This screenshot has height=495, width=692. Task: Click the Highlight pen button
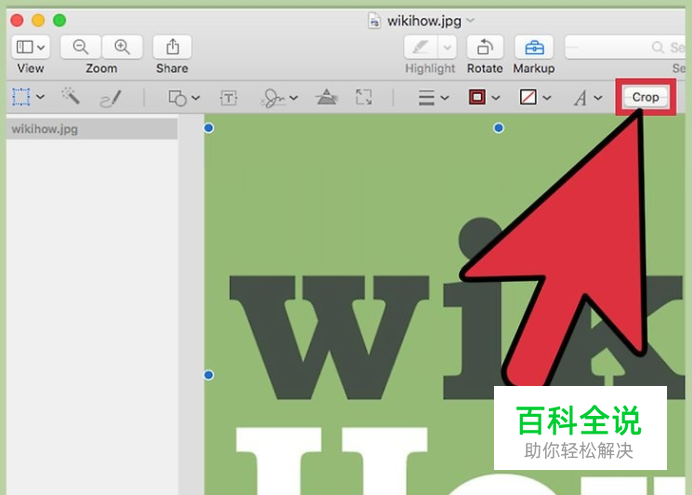421,47
